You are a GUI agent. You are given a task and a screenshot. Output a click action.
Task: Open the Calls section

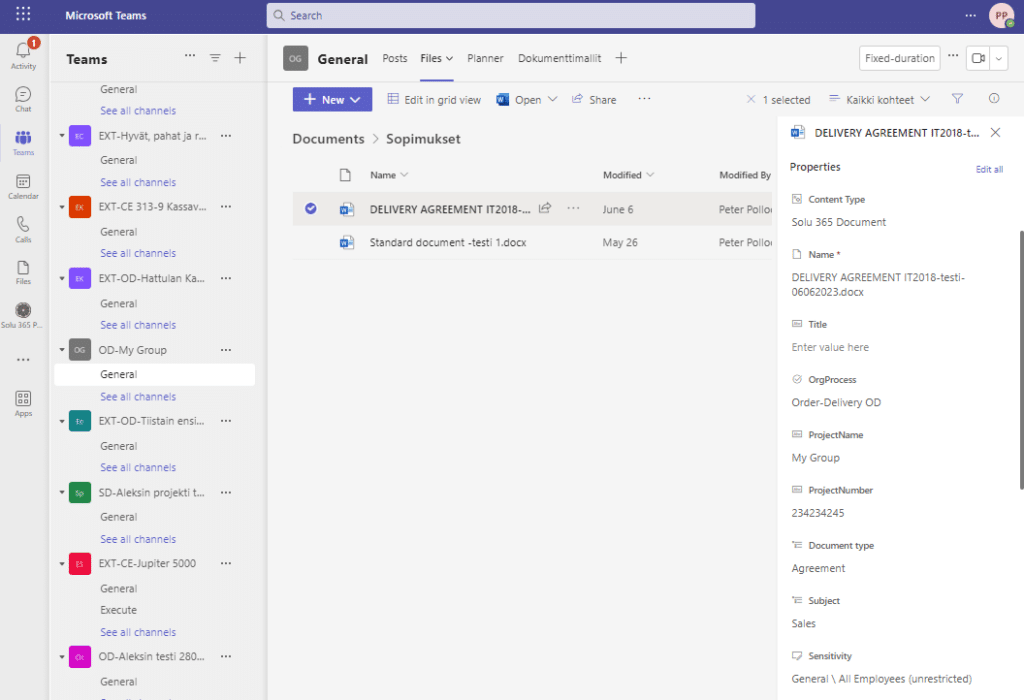(23, 230)
